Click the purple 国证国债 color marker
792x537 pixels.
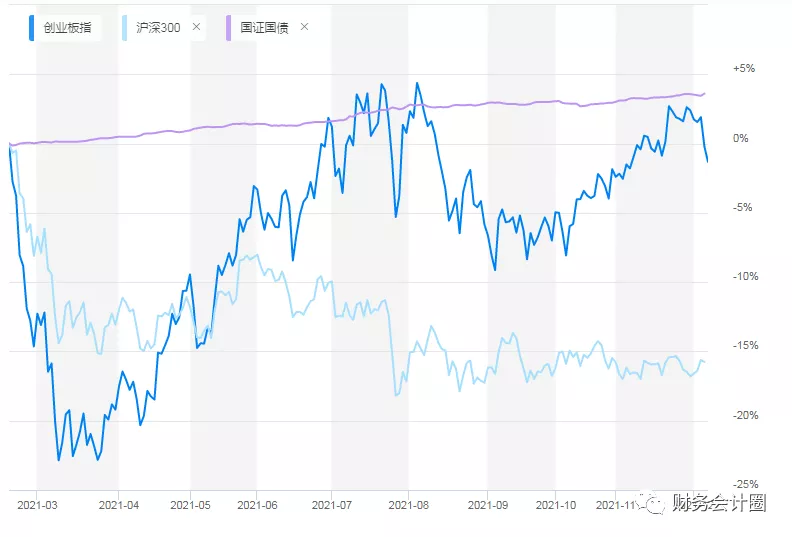(x=230, y=27)
